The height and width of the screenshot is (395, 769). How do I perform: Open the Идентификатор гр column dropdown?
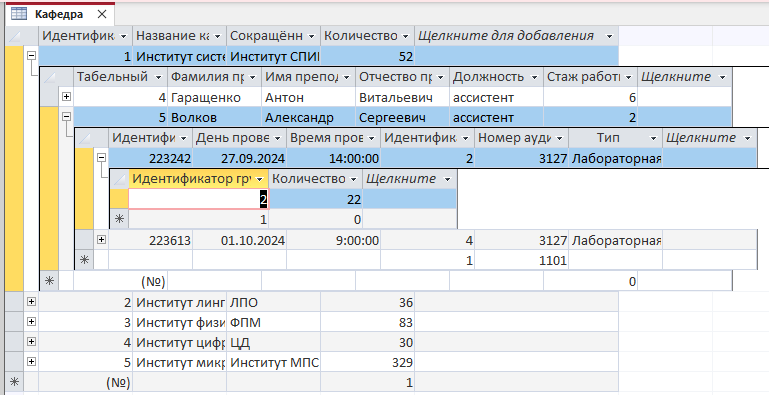260,179
